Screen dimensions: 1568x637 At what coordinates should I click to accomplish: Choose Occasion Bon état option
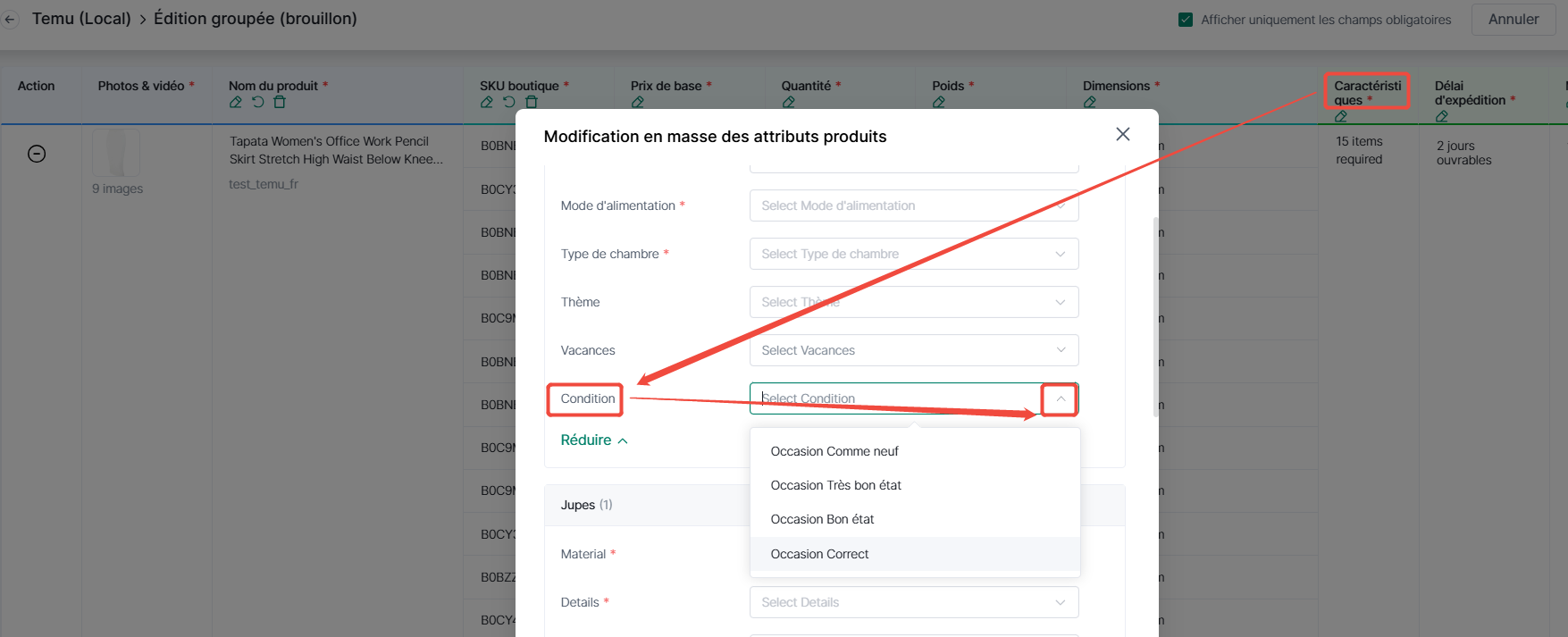point(915,519)
